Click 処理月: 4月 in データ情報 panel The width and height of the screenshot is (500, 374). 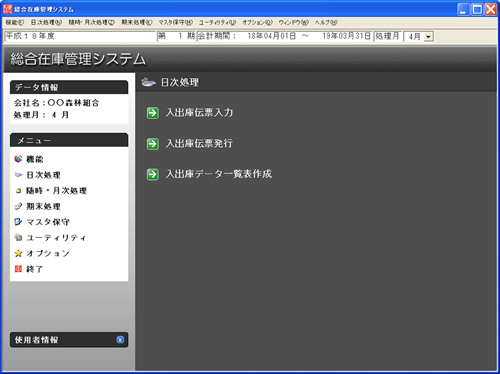(x=41, y=115)
